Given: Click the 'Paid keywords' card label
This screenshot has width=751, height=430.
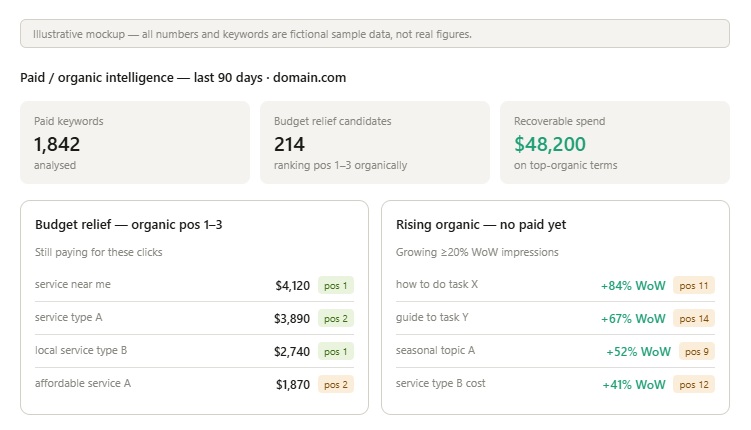Looking at the screenshot, I should pyautogui.click(x=68, y=121).
